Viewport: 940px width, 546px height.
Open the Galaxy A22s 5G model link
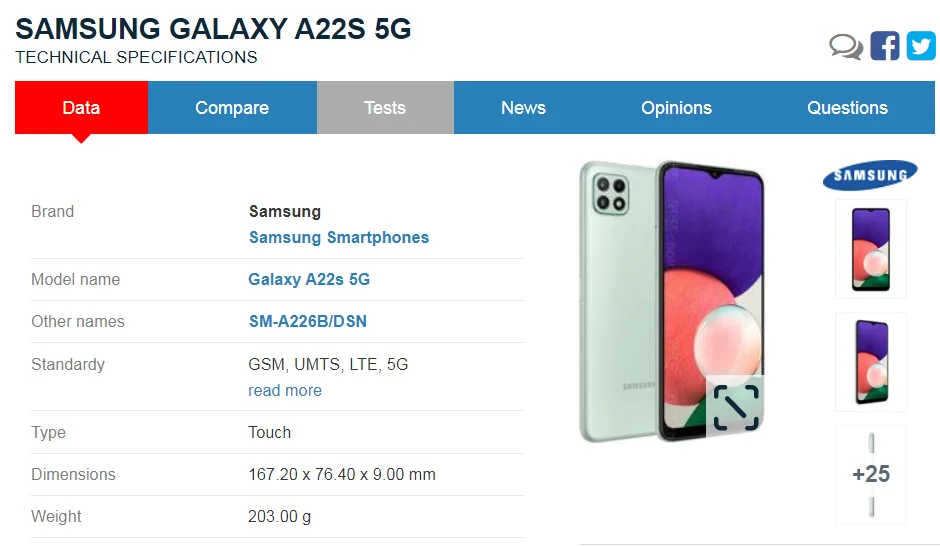point(309,279)
